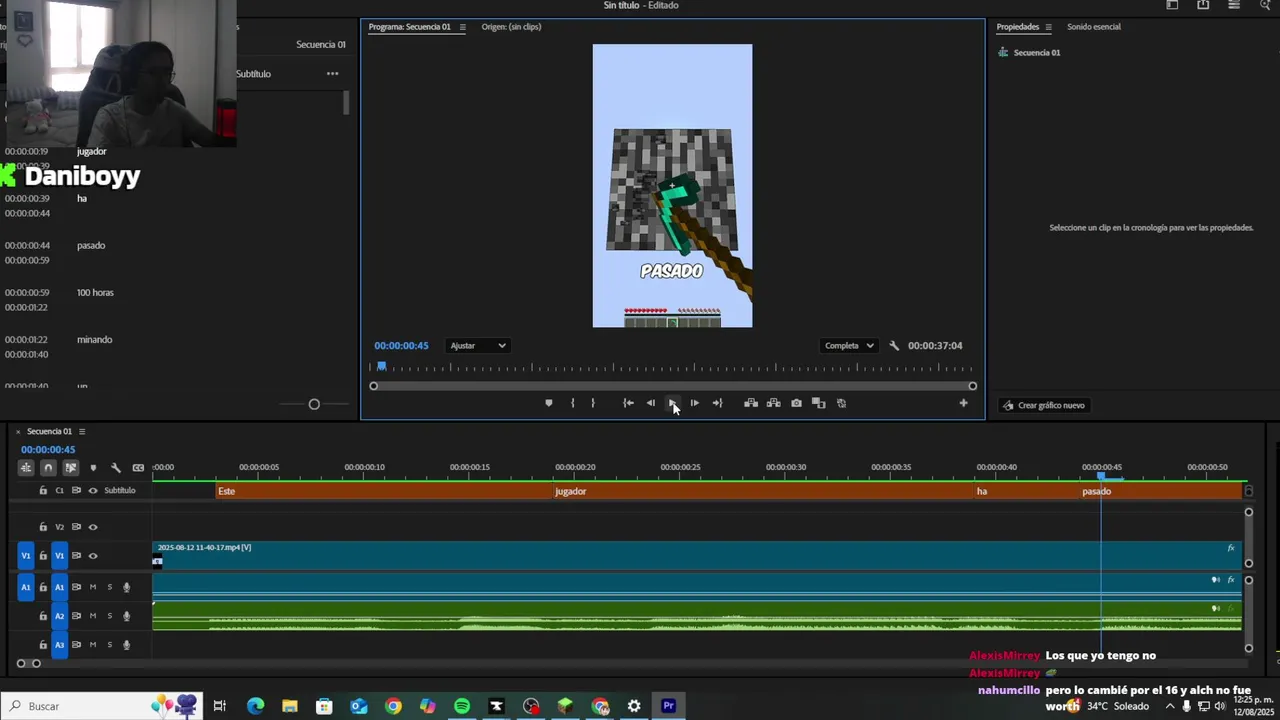Open the comparison view button
Screen dimensions: 1280x720
[x=819, y=403]
